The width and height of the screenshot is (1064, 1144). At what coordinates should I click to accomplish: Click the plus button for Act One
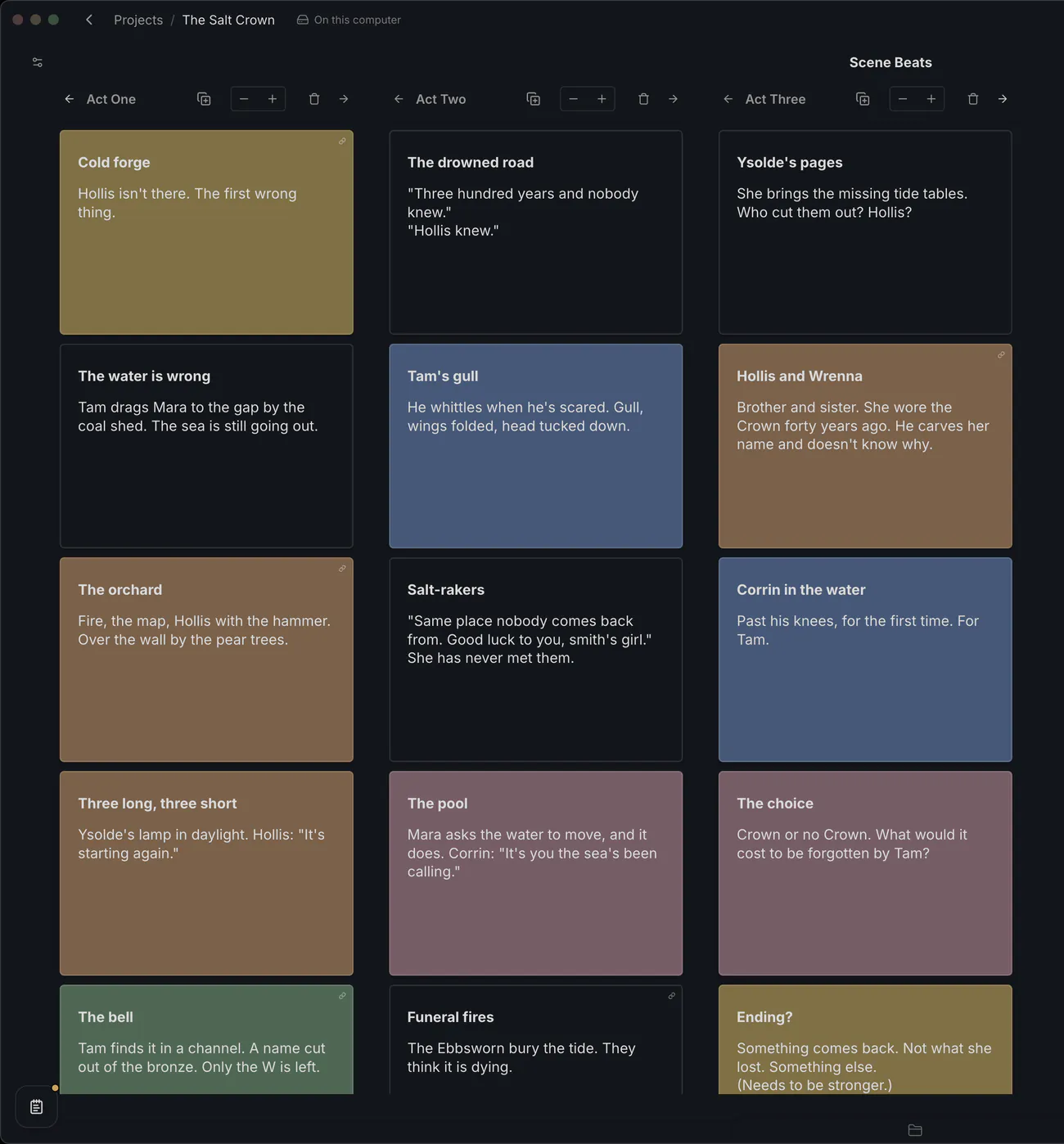click(273, 99)
